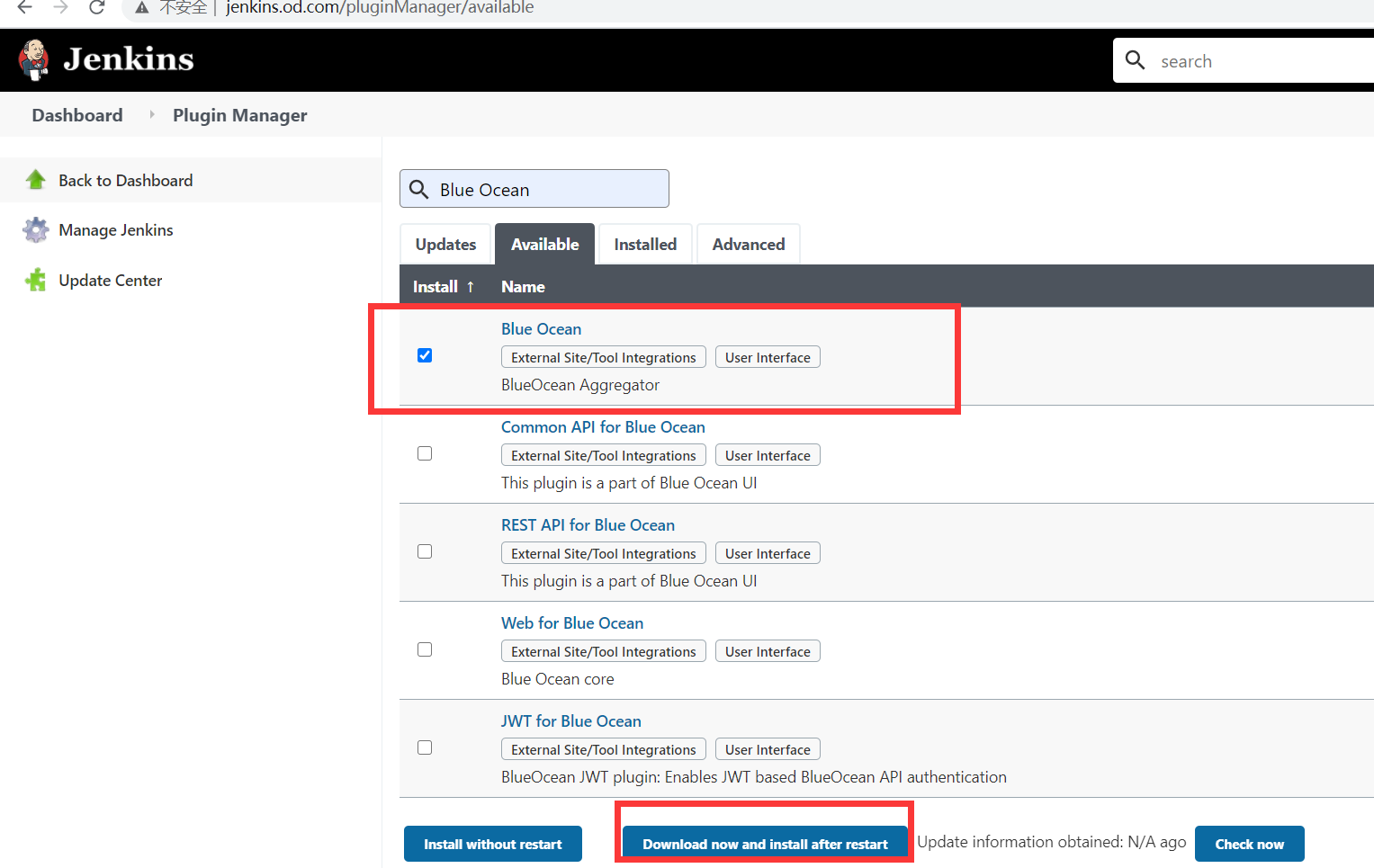Expand the breadcrumb arrow after Dashboard
This screenshot has height=868, width=1374.
pyautogui.click(x=152, y=114)
